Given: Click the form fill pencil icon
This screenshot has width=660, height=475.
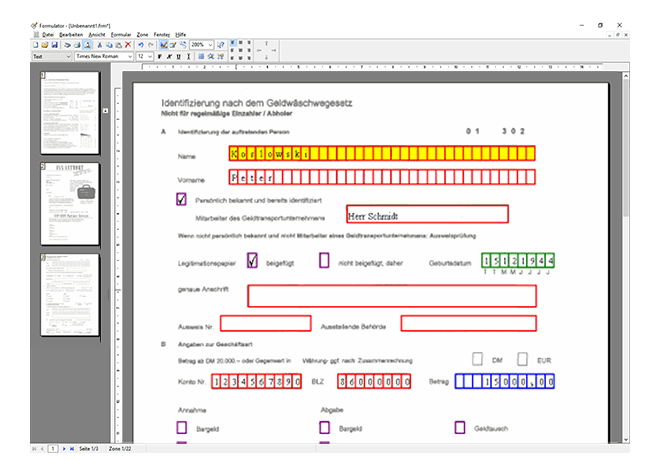Looking at the screenshot, I should [x=173, y=45].
